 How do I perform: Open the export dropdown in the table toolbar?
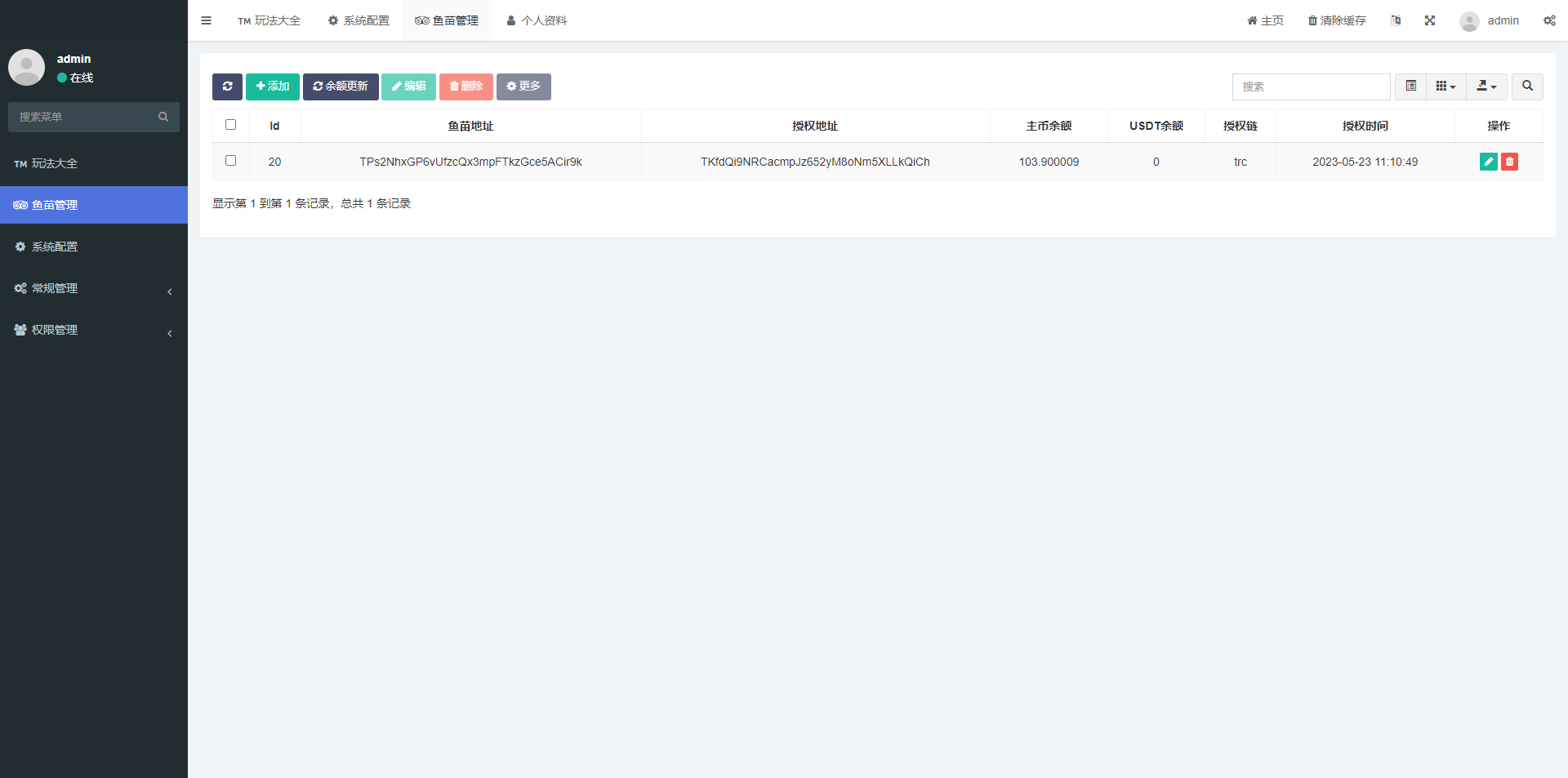pyautogui.click(x=1486, y=87)
